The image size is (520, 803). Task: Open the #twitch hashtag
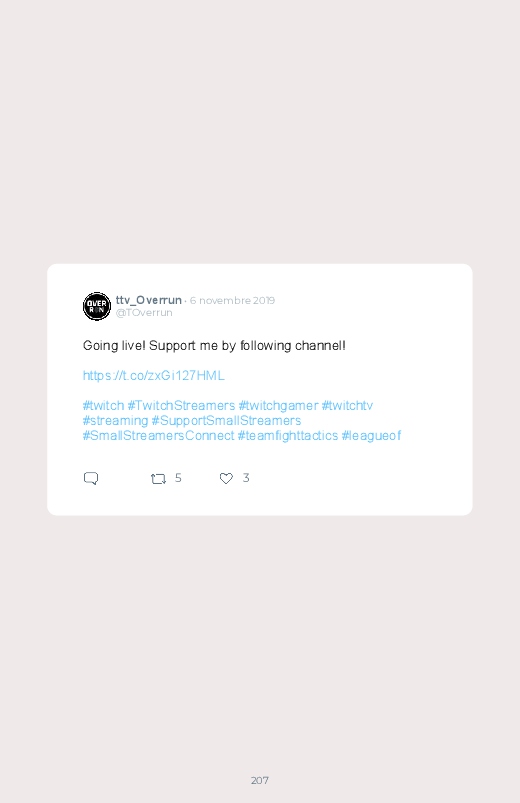(x=103, y=406)
